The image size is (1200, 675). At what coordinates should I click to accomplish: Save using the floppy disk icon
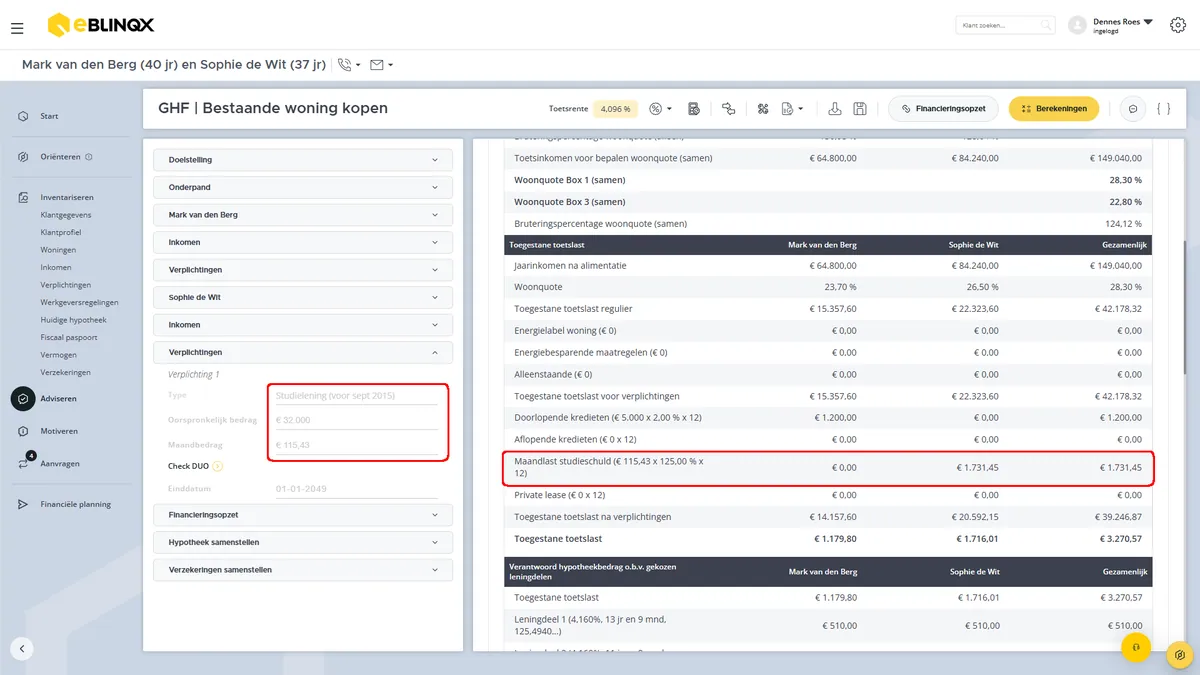860,109
